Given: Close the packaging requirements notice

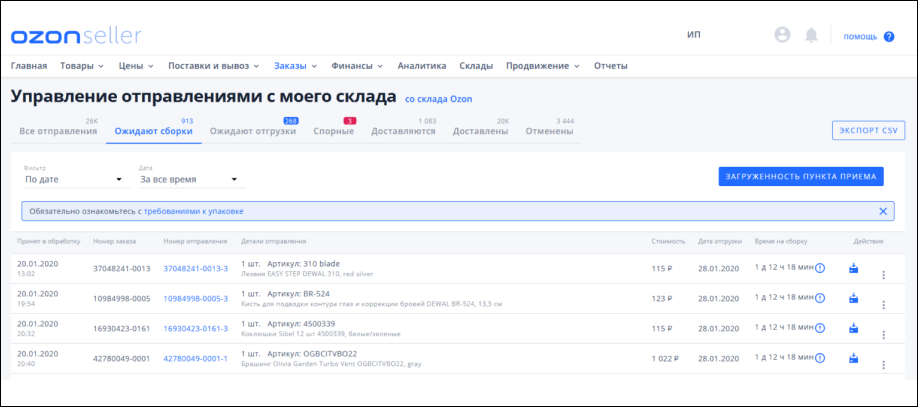Looking at the screenshot, I should point(883,211).
